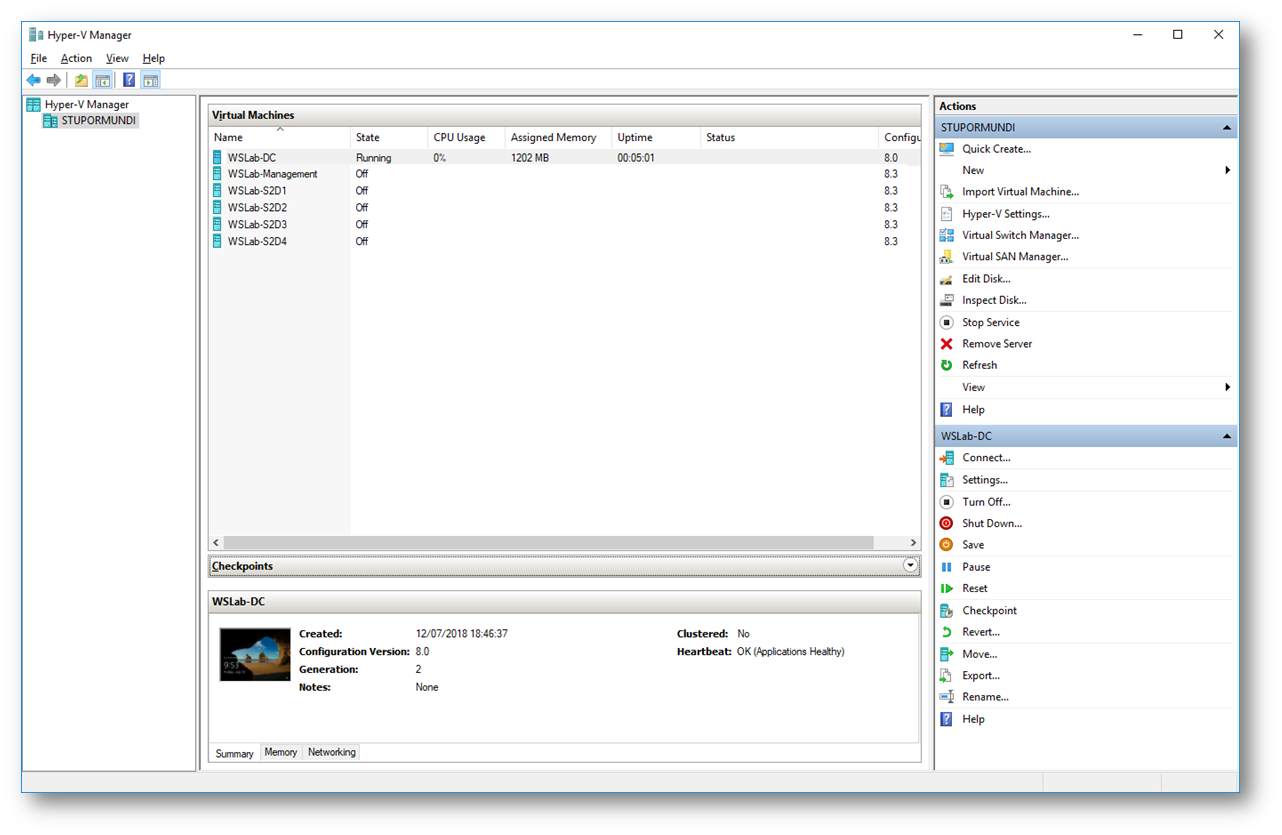Click the Quick Create icon in Actions
Image resolution: width=1282 pixels, height=835 pixels.
pos(947,149)
